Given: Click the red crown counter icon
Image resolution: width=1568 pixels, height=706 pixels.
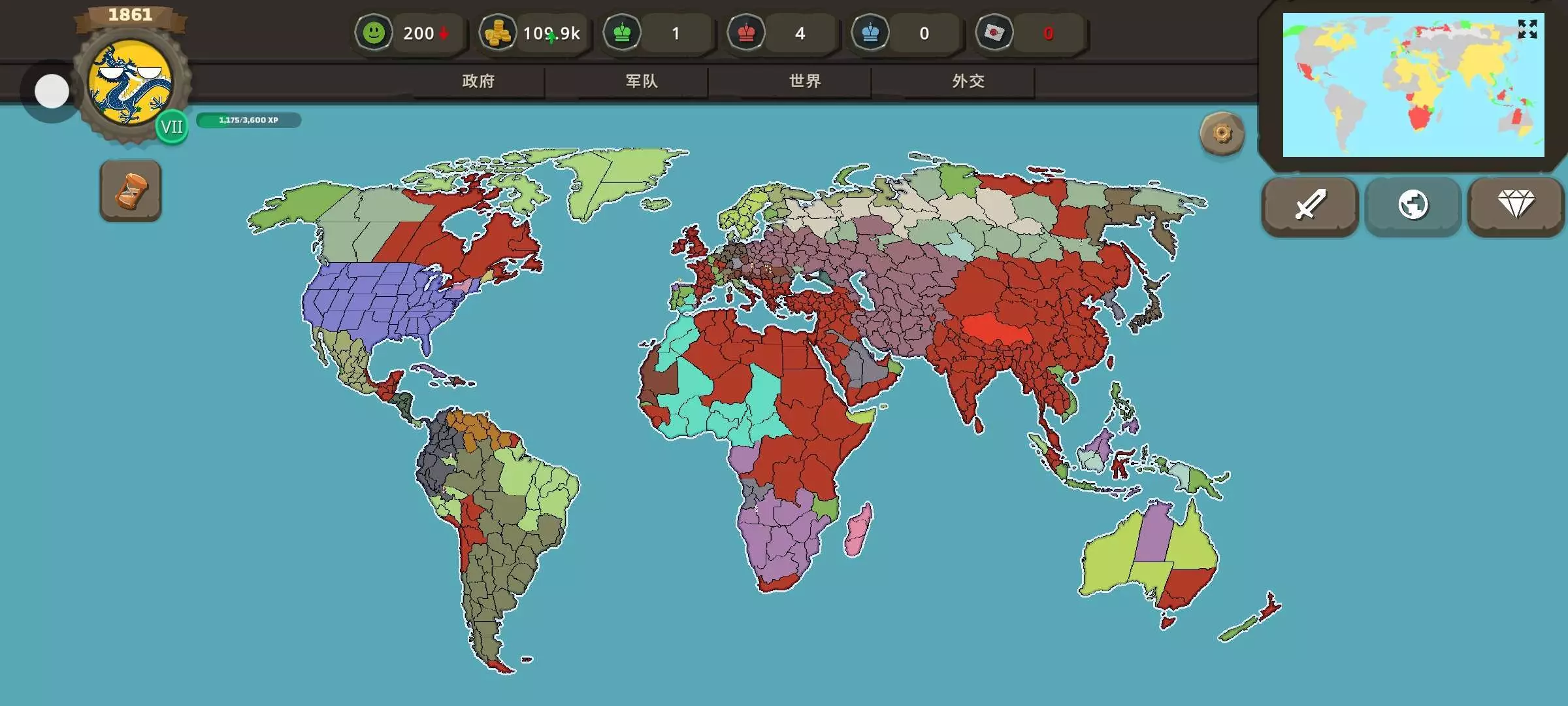Looking at the screenshot, I should (x=746, y=33).
